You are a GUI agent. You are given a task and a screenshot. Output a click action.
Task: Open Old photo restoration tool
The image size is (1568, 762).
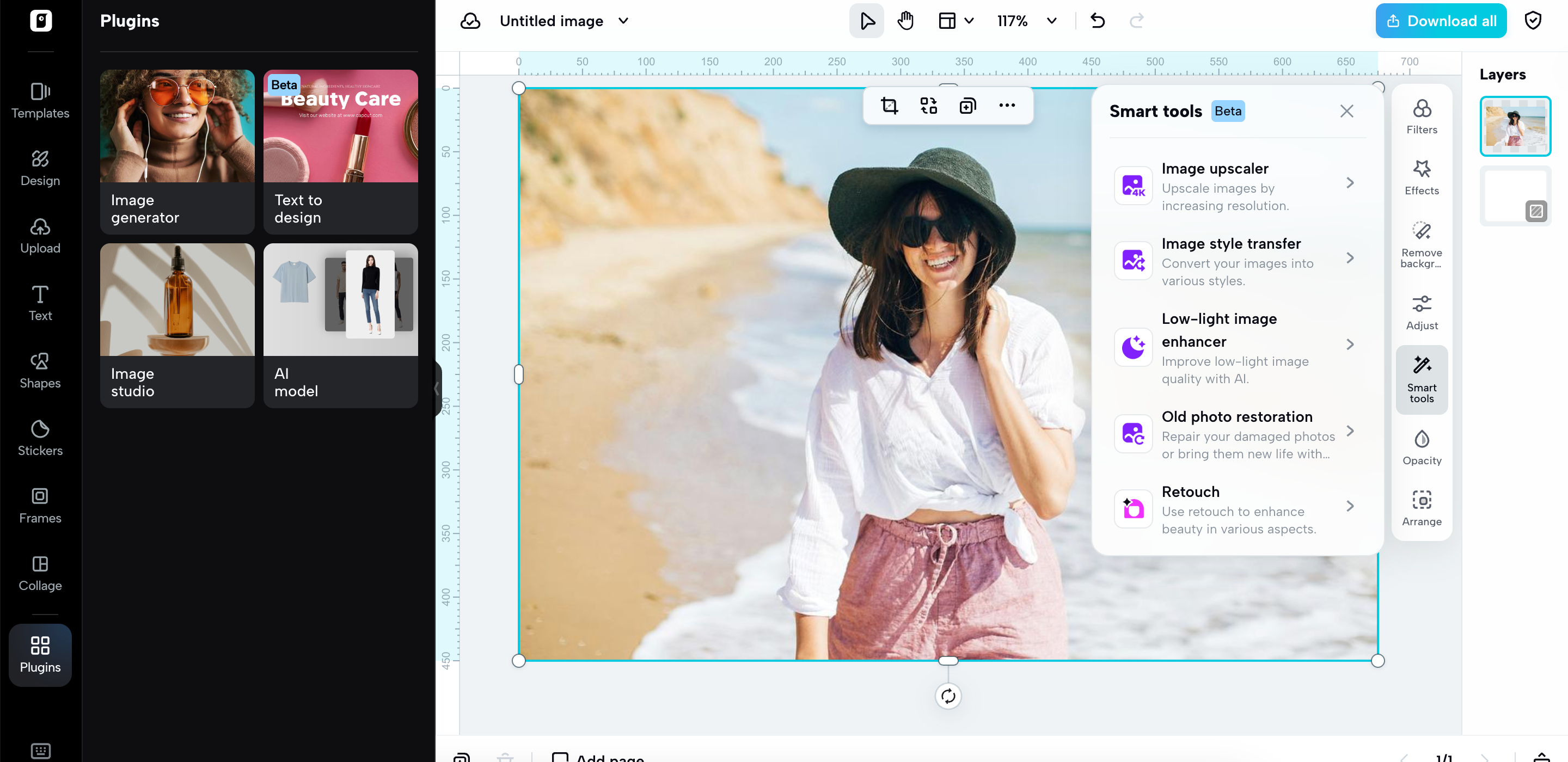(x=1237, y=434)
